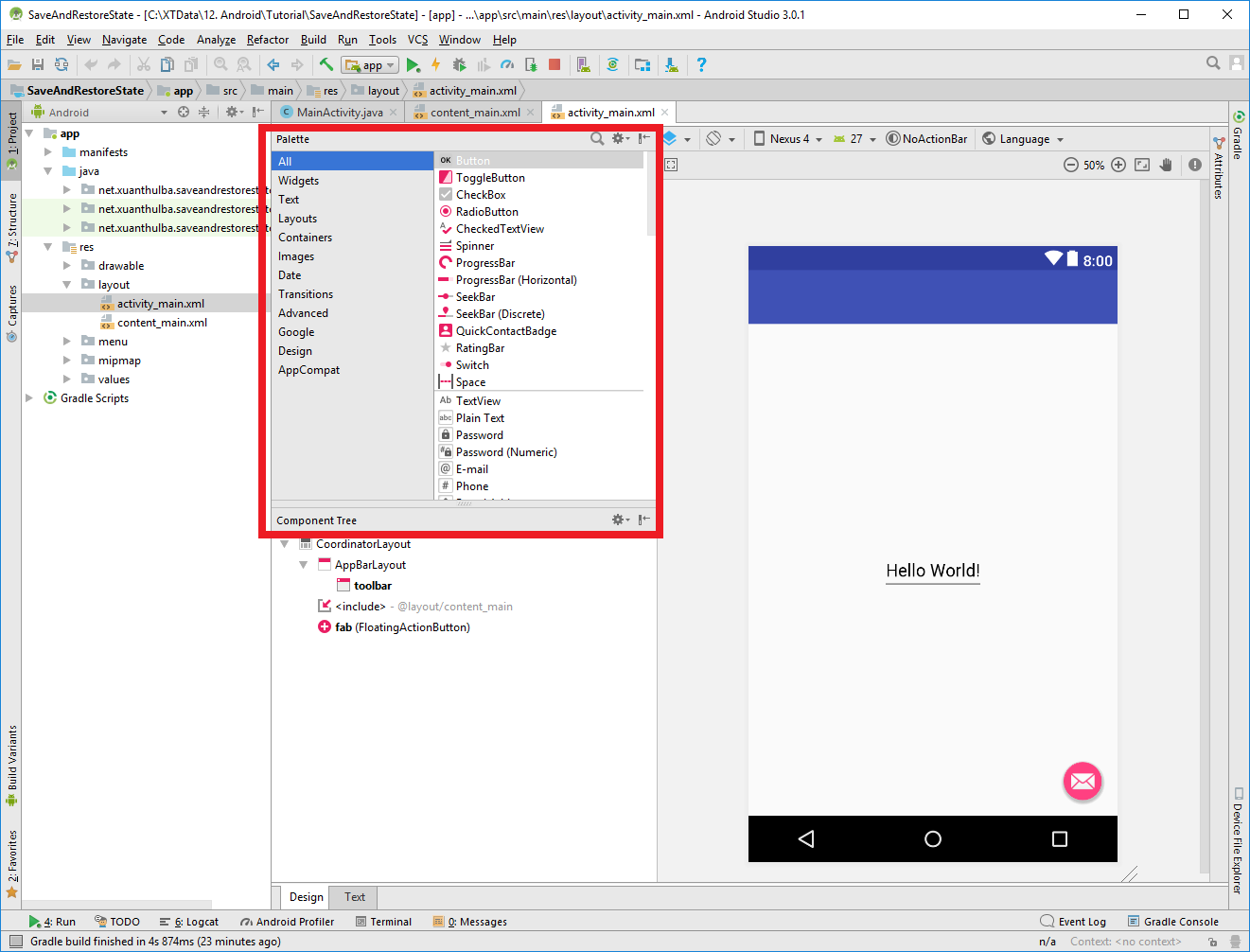This screenshot has width=1250, height=952.
Task: Collapse the AppBarLayout node
Action: coord(304,565)
